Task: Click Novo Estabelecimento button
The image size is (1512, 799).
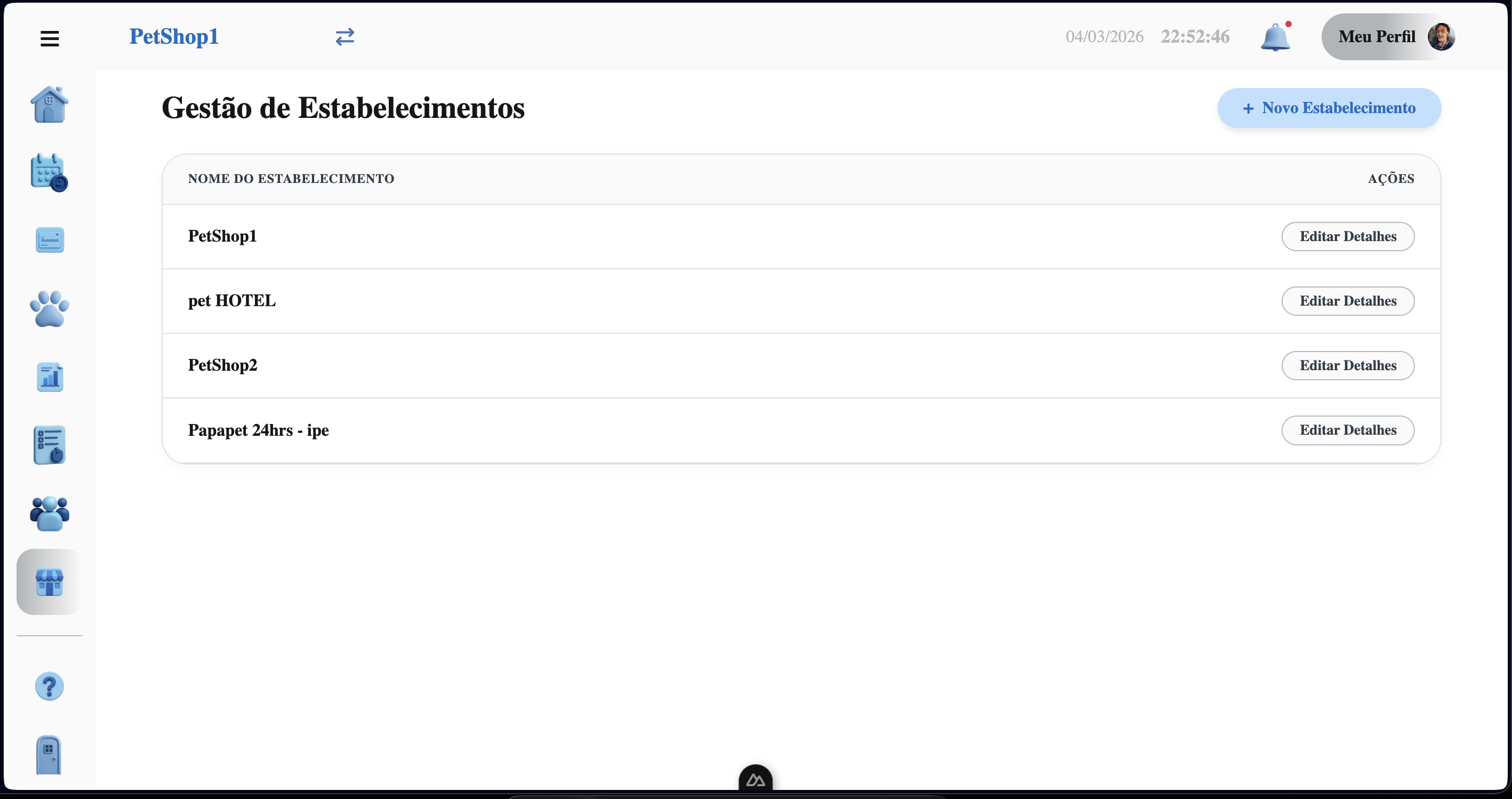Action: pos(1329,108)
